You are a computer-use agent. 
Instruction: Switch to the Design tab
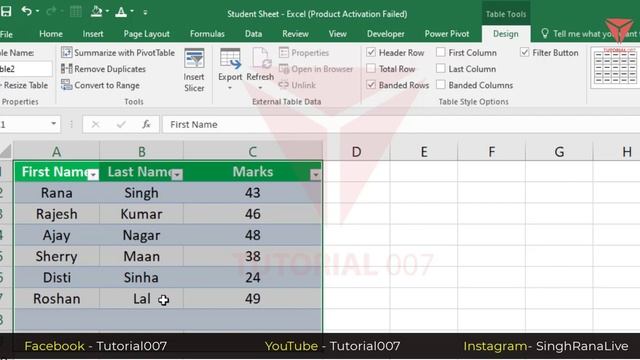[x=506, y=34]
